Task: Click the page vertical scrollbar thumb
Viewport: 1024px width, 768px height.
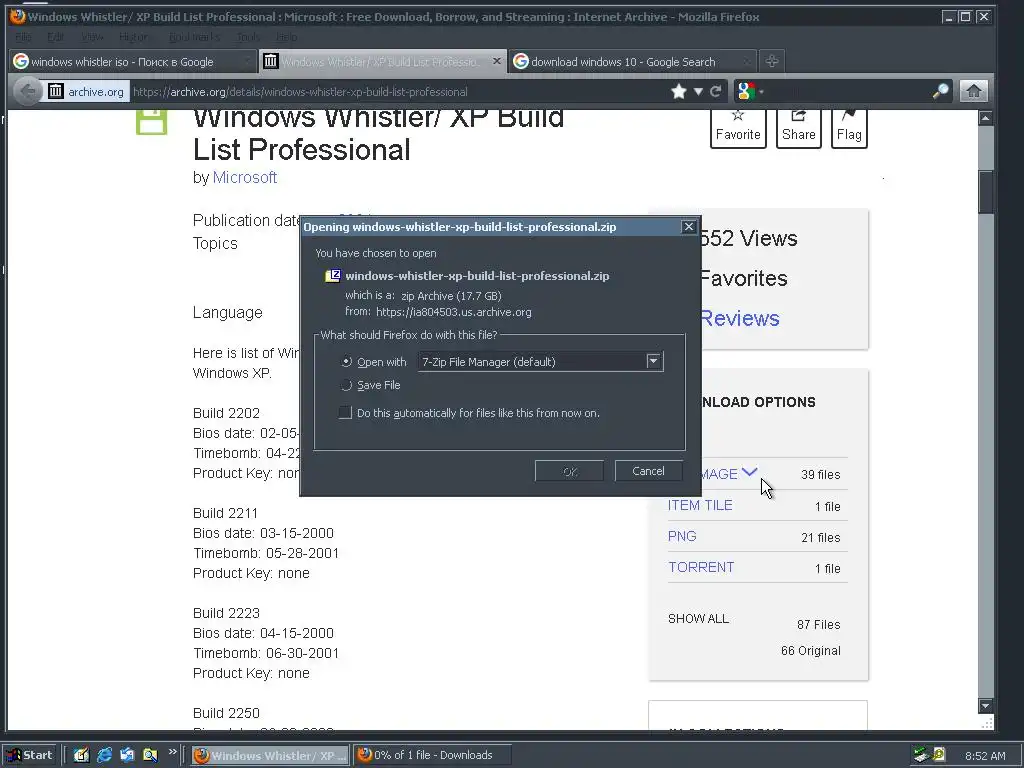Action: (985, 191)
